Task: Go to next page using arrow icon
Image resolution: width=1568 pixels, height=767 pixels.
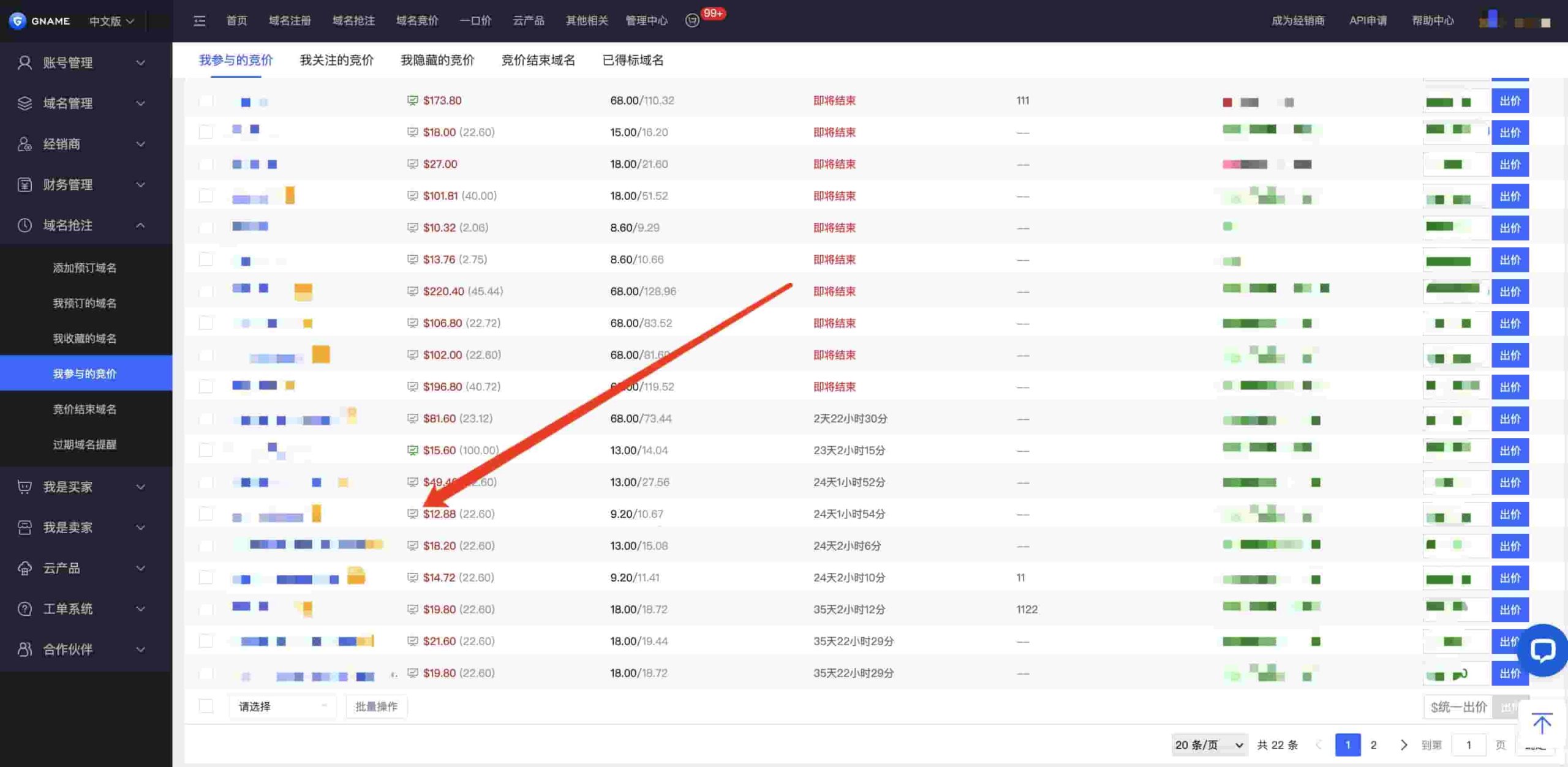Action: click(1403, 745)
